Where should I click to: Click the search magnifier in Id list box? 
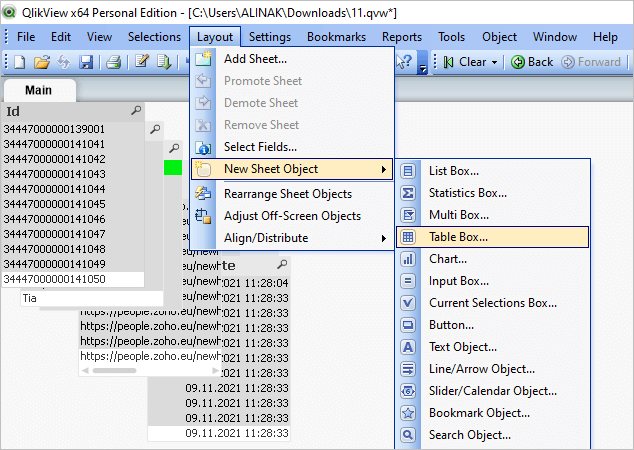tap(136, 110)
